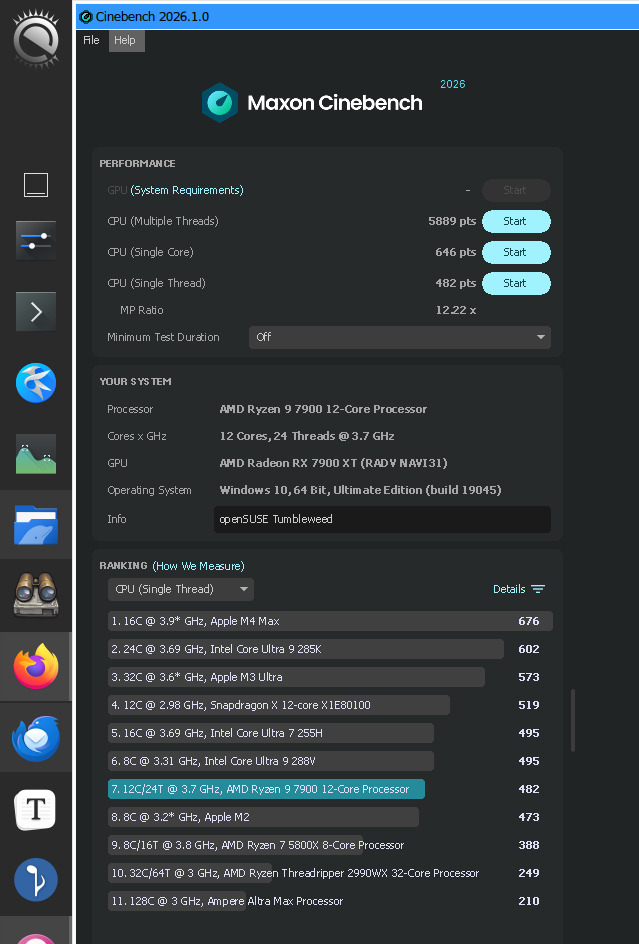Click the disabled GPU Start button
The height and width of the screenshot is (944, 639).
tap(516, 190)
